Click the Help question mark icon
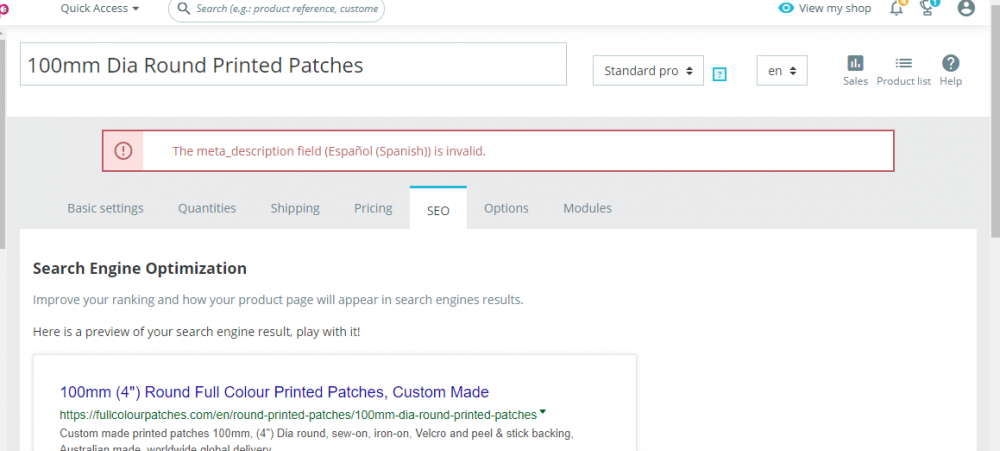Screen dimensions: 1000x451 [x=951, y=63]
